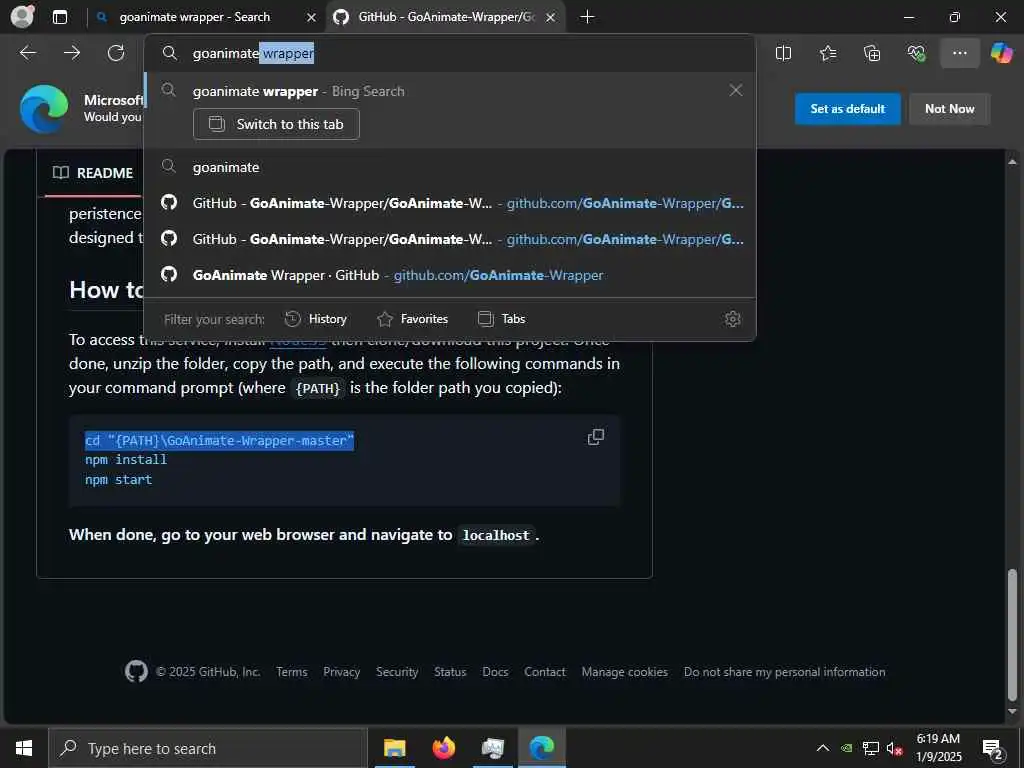Open the tab actions menu icon
Screen dimensions: 1024x768
pyautogui.click(x=60, y=17)
